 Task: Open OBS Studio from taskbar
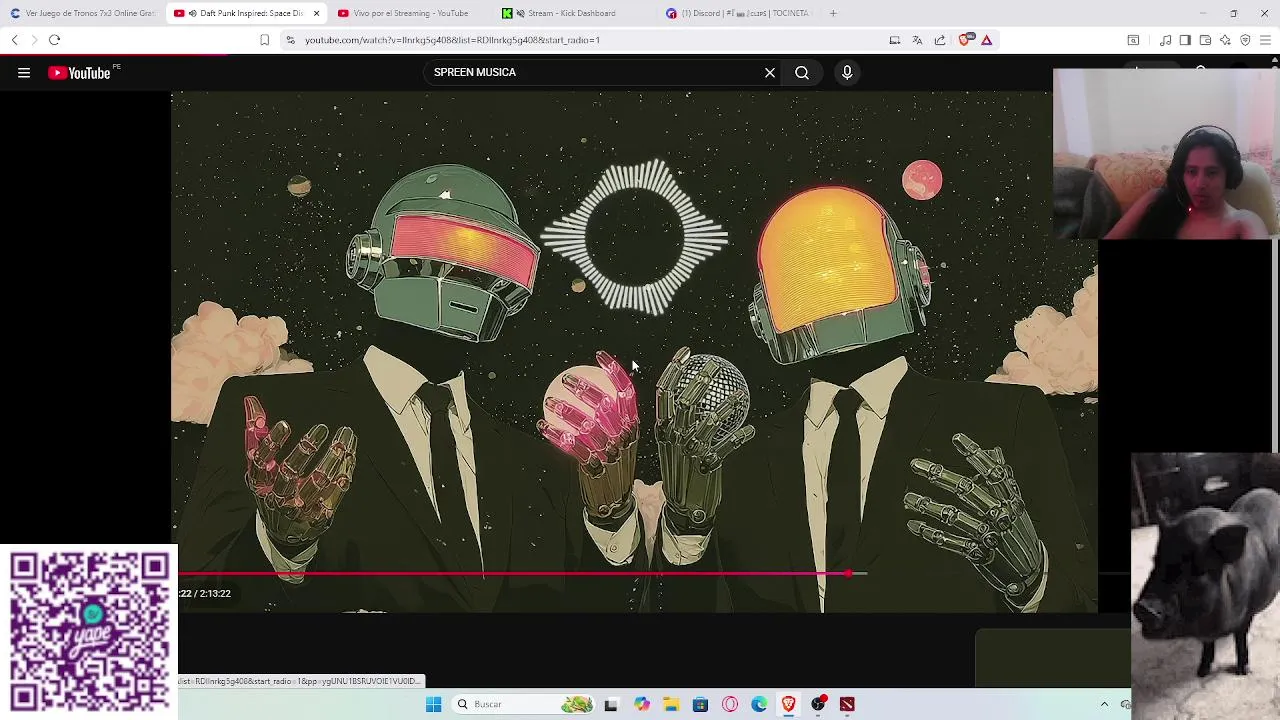(x=818, y=704)
